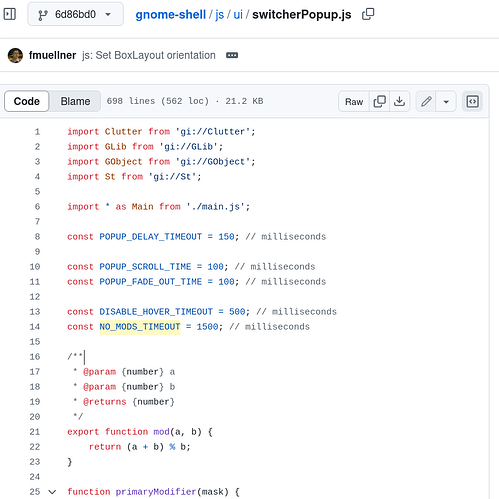Viewport: 499px width, 499px height.
Task: Open the symbols panel
Action: coord(472,101)
